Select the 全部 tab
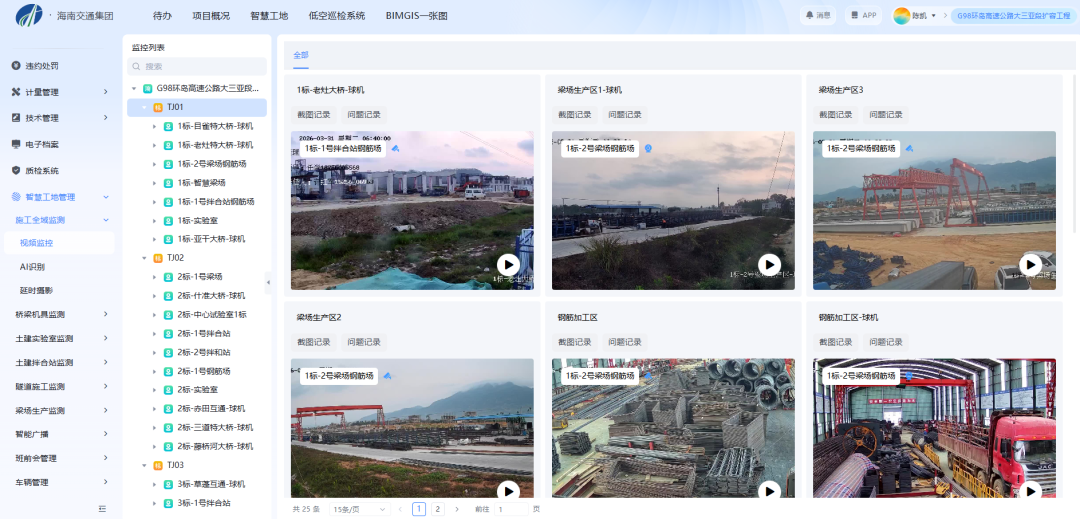 (x=301, y=55)
